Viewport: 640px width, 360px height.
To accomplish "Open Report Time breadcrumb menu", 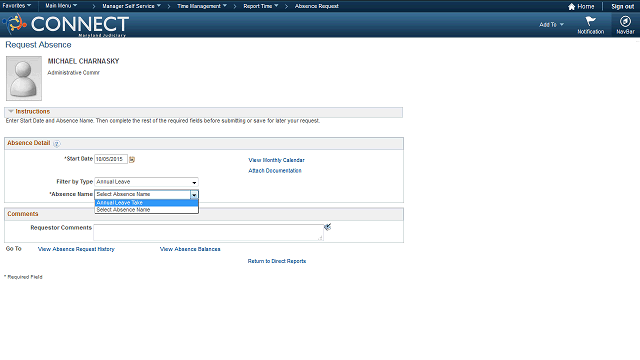I will (x=260, y=6).
